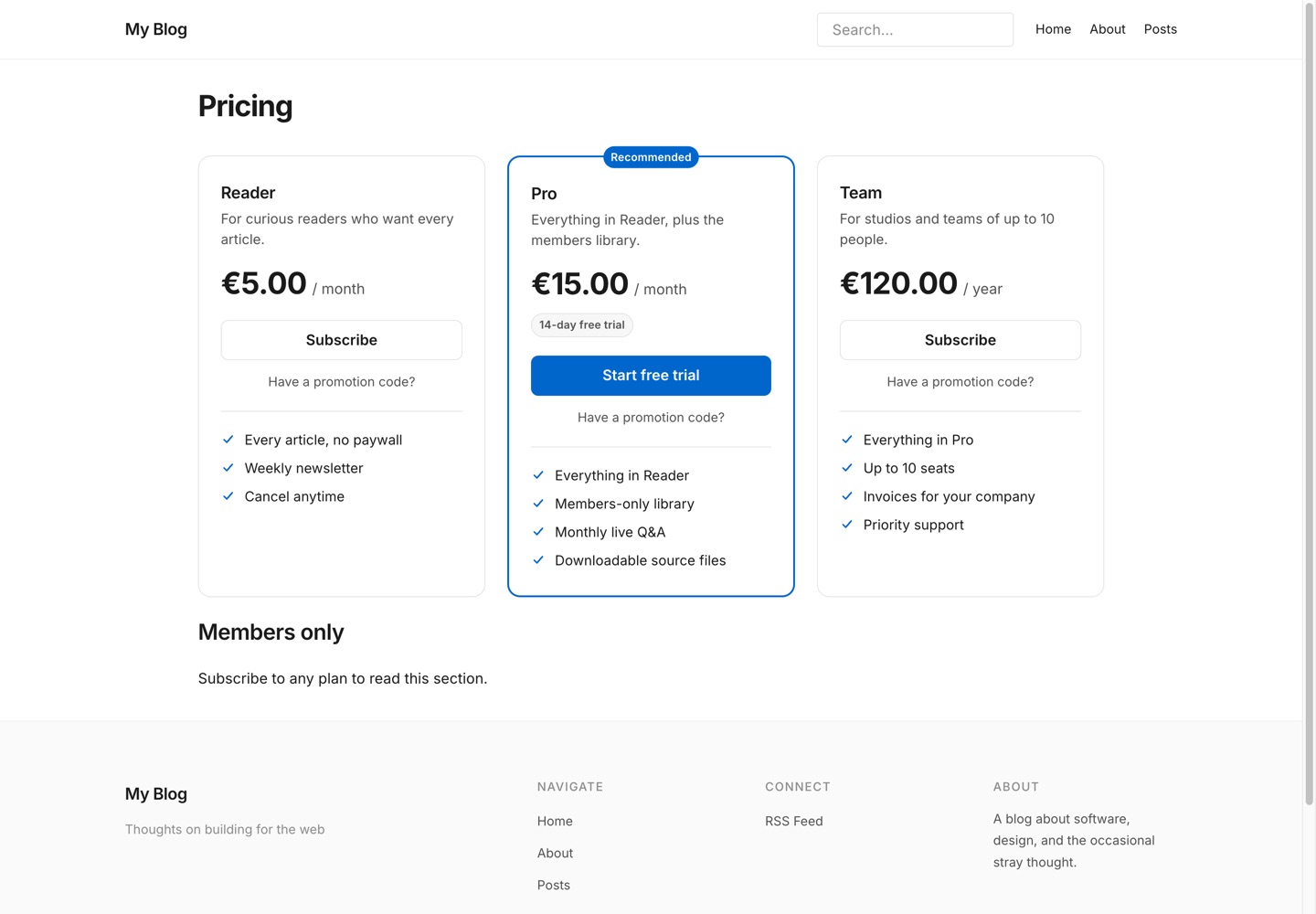Click 'Subscribe to any plan to read this section.'
This screenshot has width=1316, height=914.
pyautogui.click(x=343, y=679)
